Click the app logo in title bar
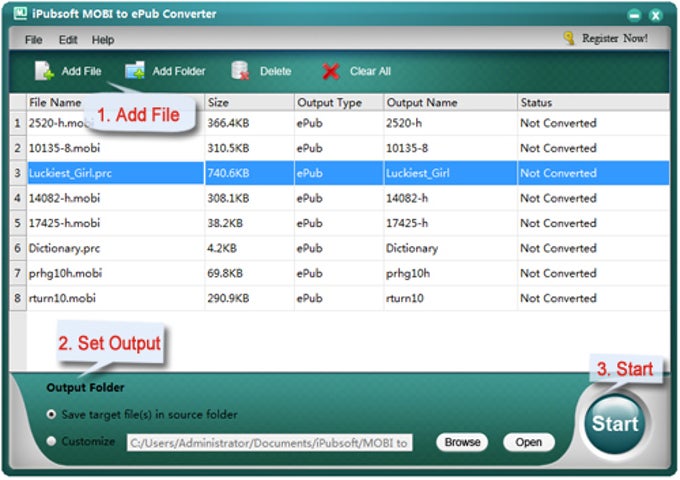The image size is (680, 480). pos(20,13)
